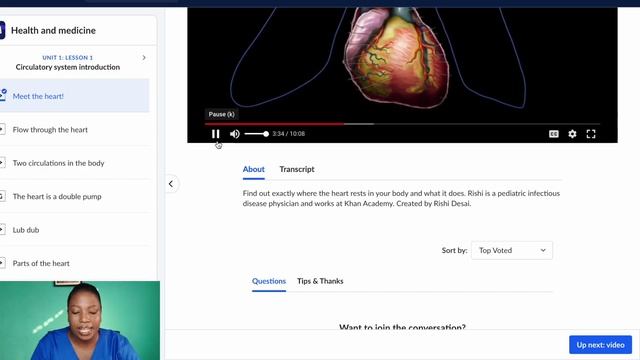Image resolution: width=640 pixels, height=360 pixels.
Task: Click the video description mentioning Rishi Desai
Action: click(401, 198)
